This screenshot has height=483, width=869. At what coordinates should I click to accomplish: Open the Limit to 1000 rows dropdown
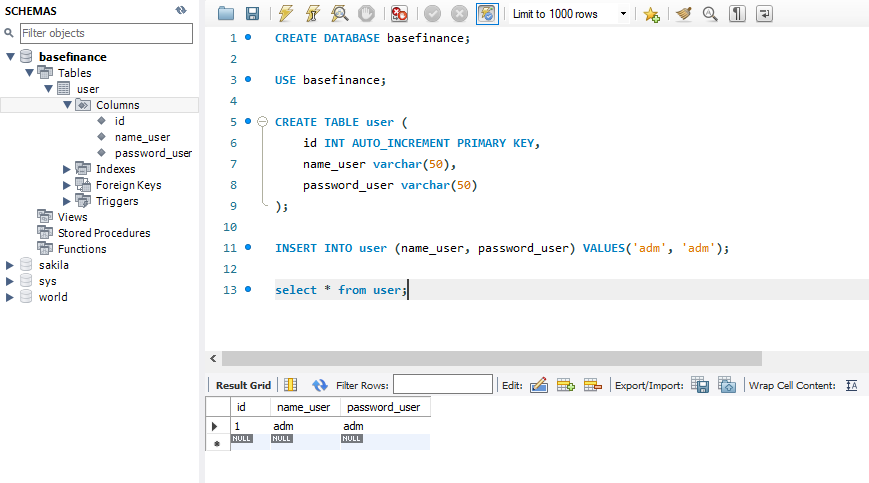(623, 14)
